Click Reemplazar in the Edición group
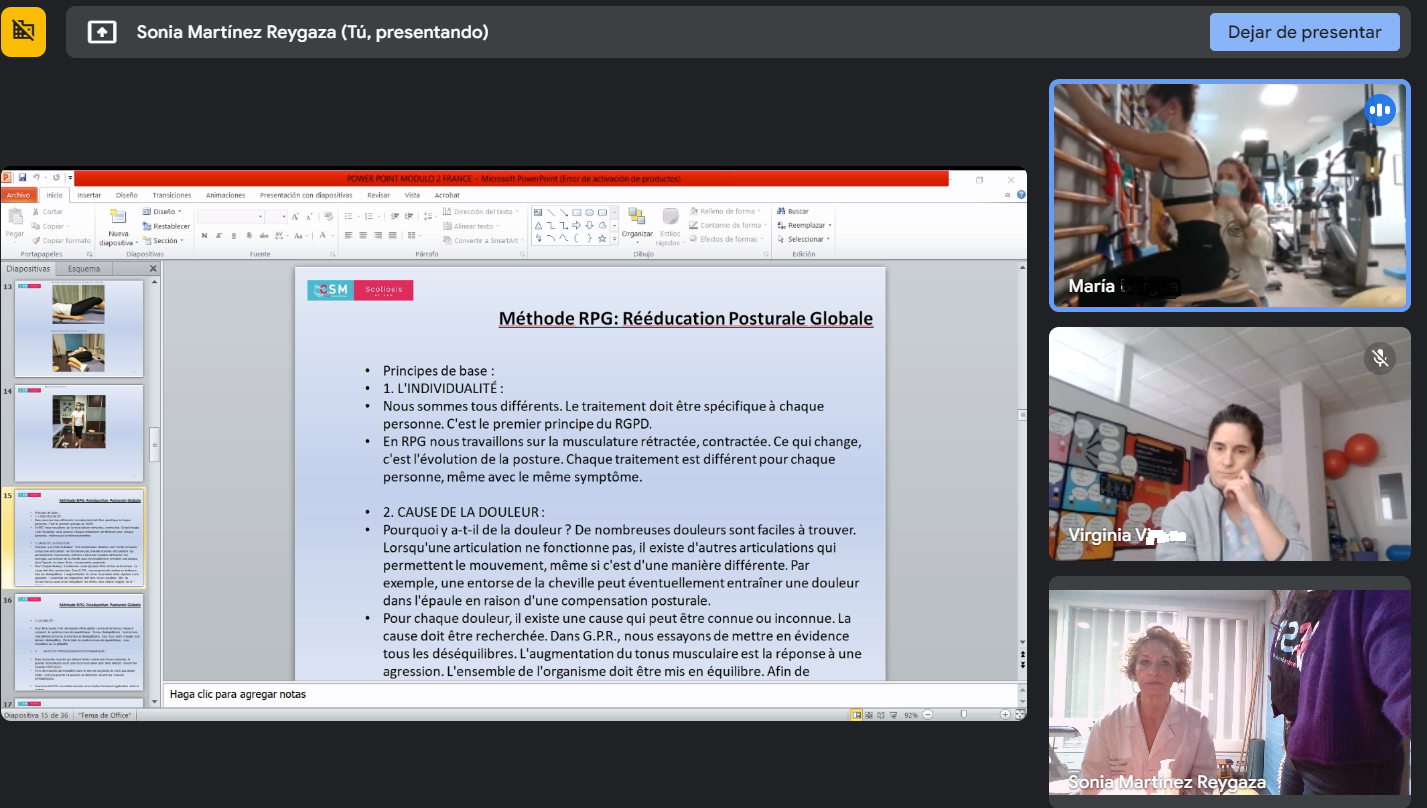The width and height of the screenshot is (1427, 808). tap(805, 225)
